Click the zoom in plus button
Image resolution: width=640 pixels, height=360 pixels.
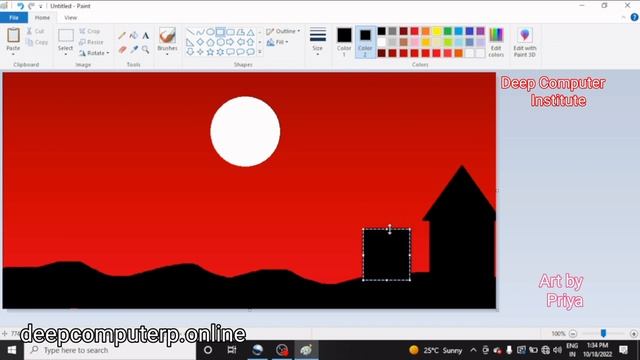pos(633,334)
